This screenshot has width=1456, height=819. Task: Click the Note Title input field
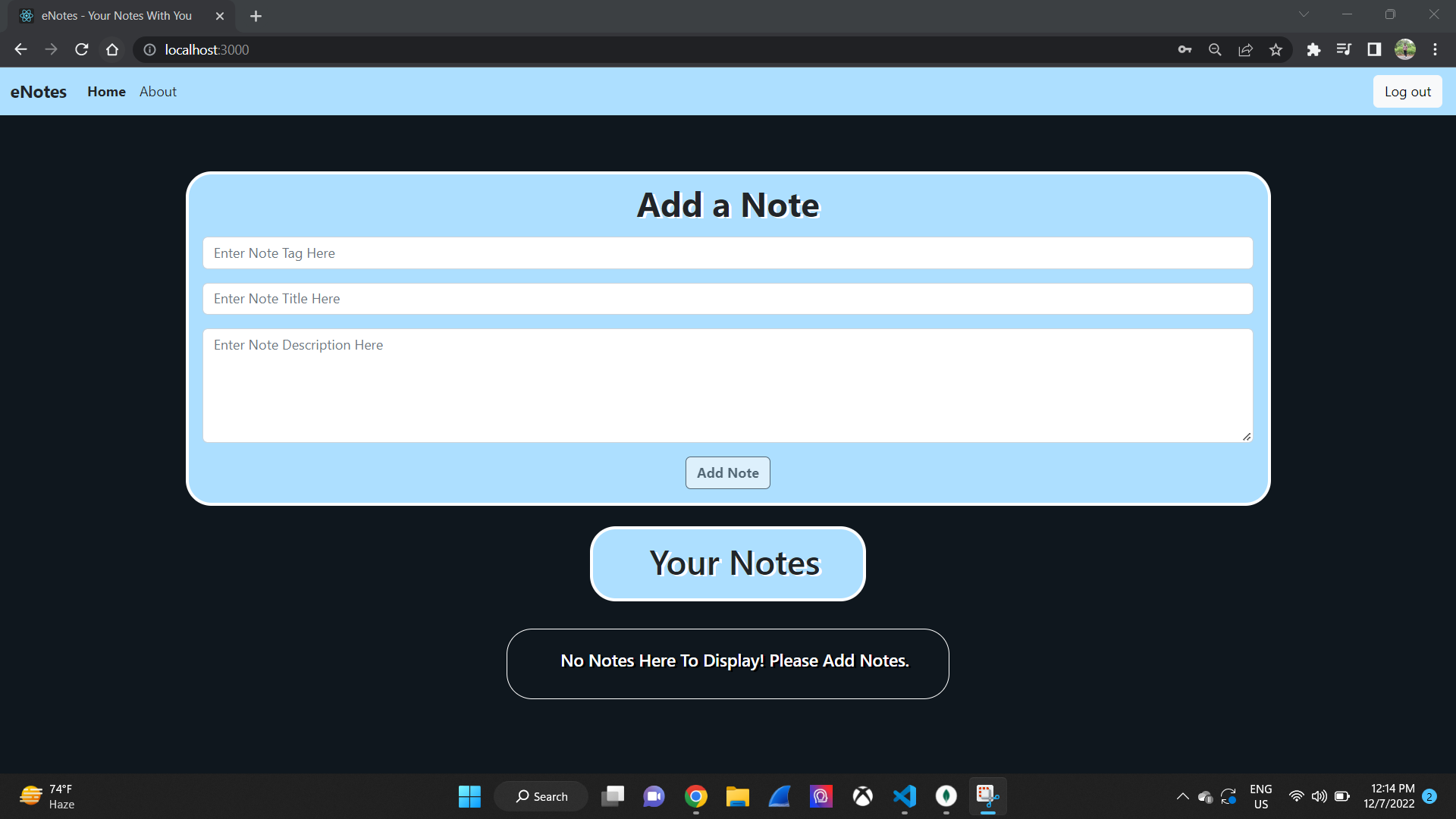coord(727,298)
